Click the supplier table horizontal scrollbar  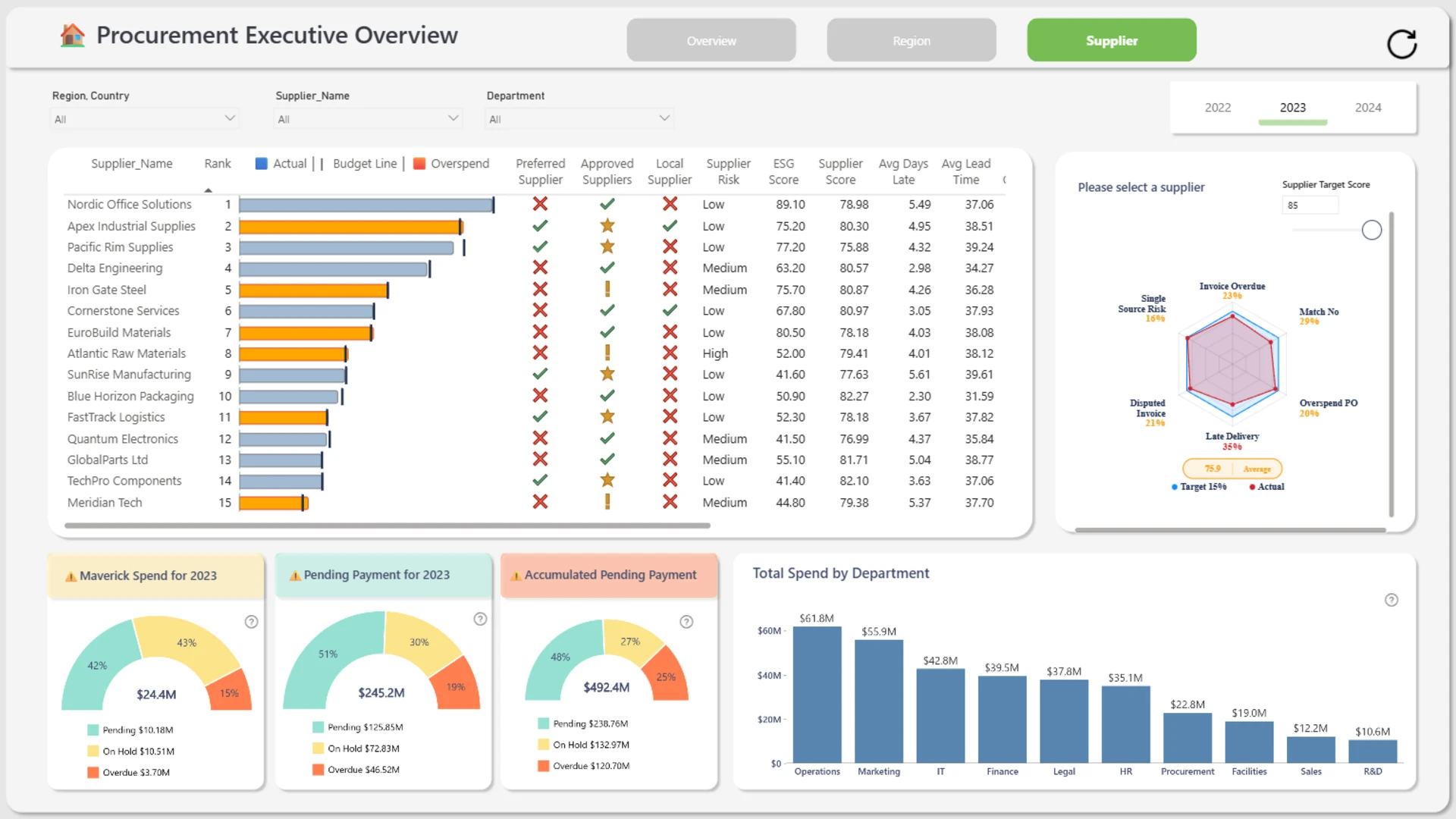[x=388, y=526]
